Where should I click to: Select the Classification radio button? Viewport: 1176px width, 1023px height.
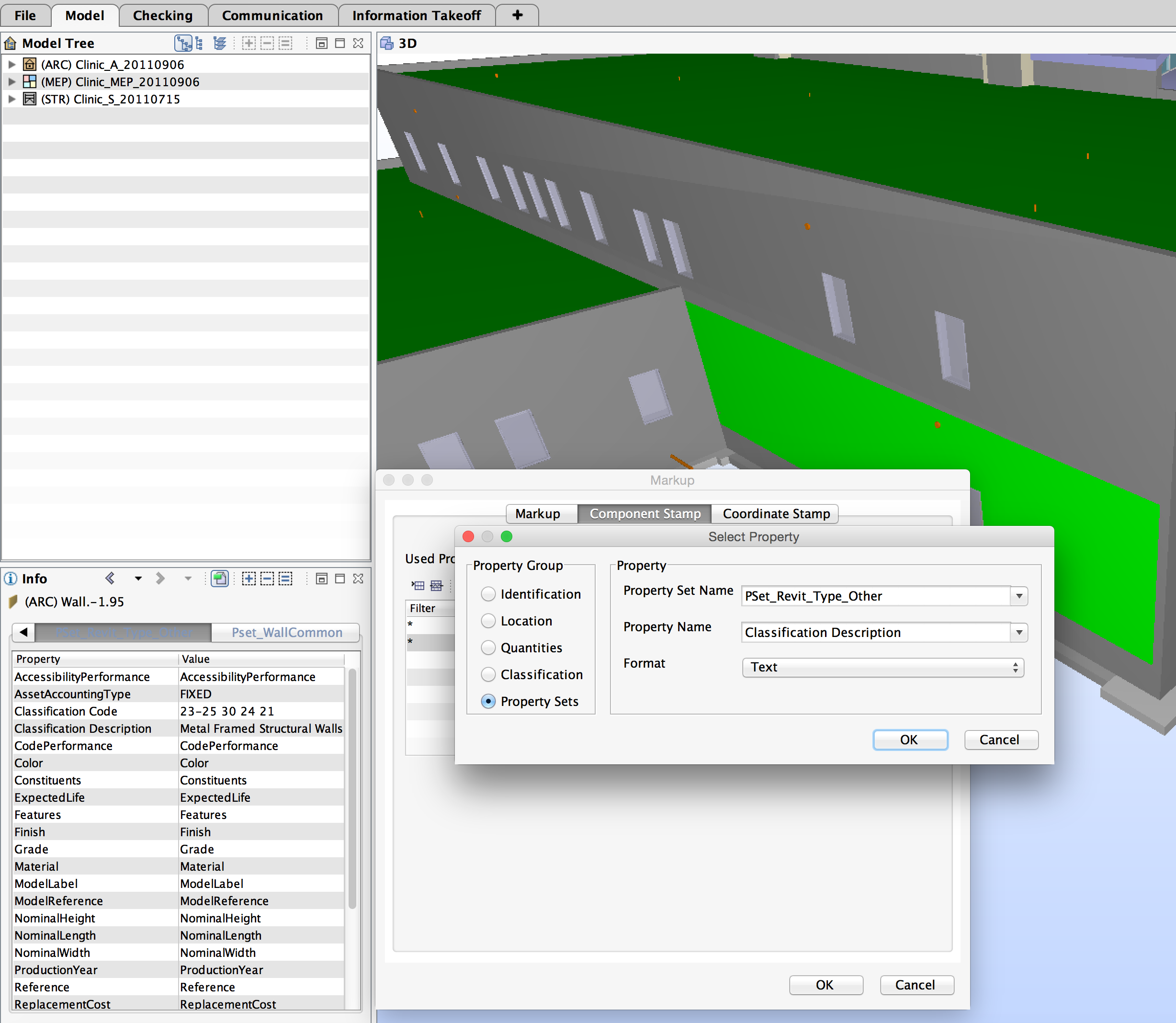[488, 674]
